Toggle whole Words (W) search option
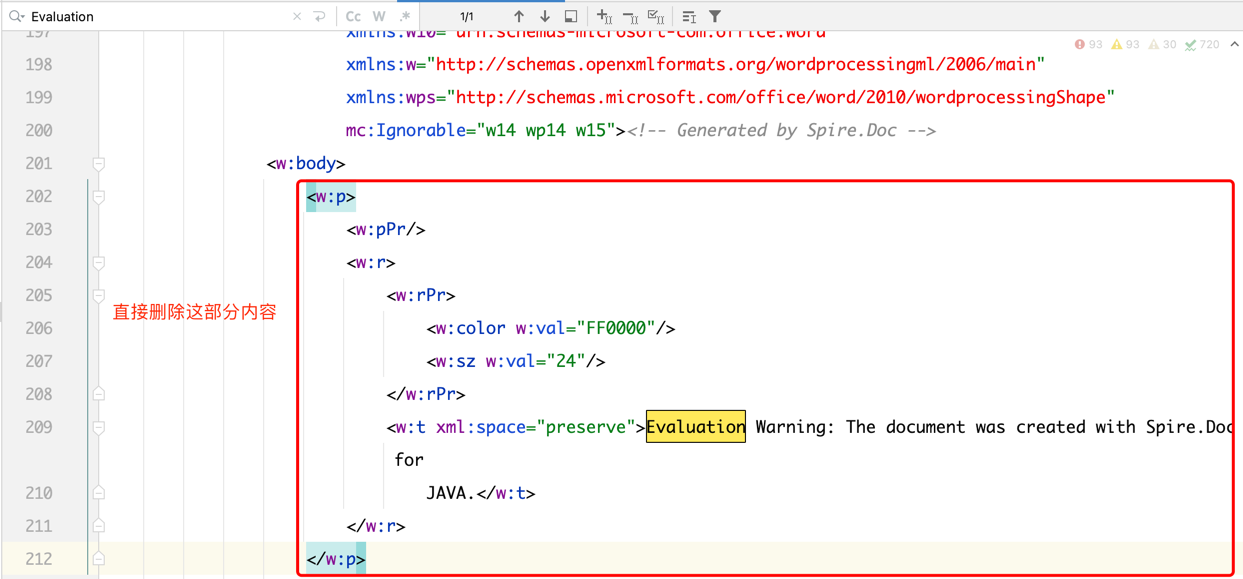This screenshot has height=579, width=1243. [x=379, y=16]
